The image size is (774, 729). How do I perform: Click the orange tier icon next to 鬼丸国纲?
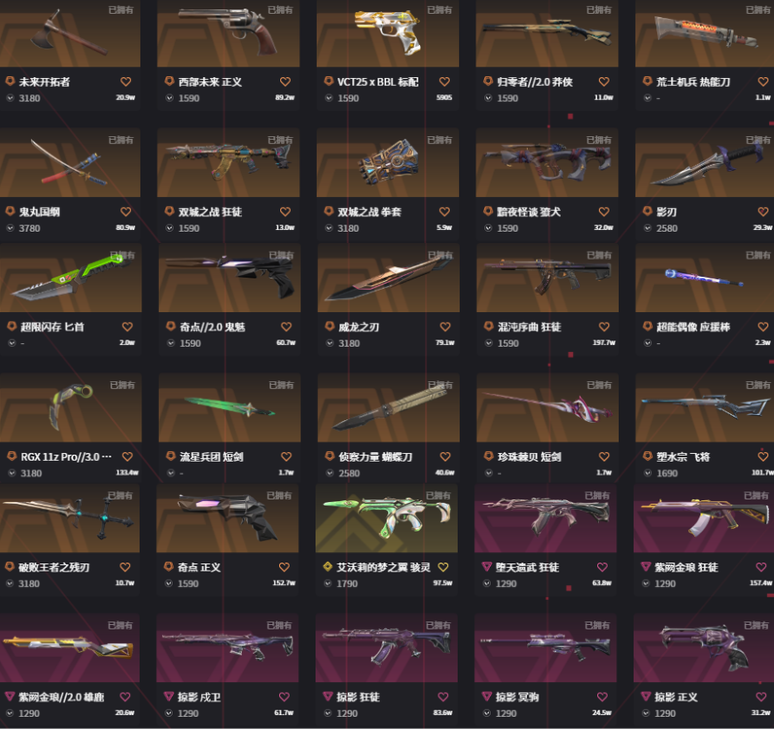(x=10, y=211)
